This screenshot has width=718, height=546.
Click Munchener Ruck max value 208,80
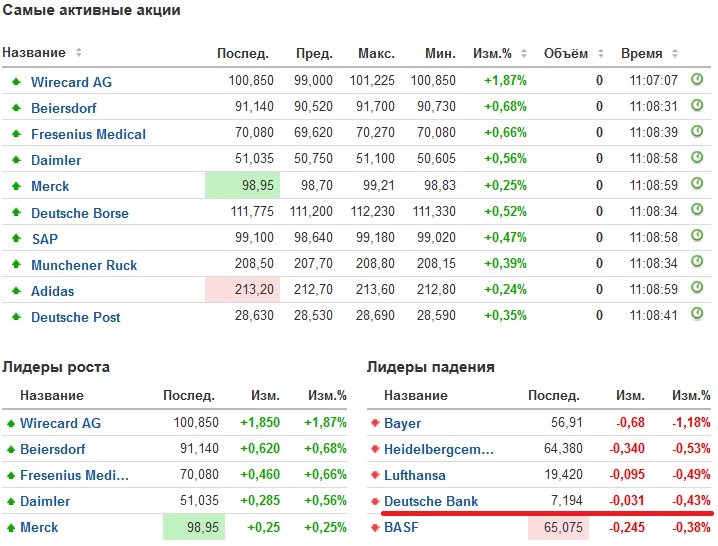(x=375, y=263)
